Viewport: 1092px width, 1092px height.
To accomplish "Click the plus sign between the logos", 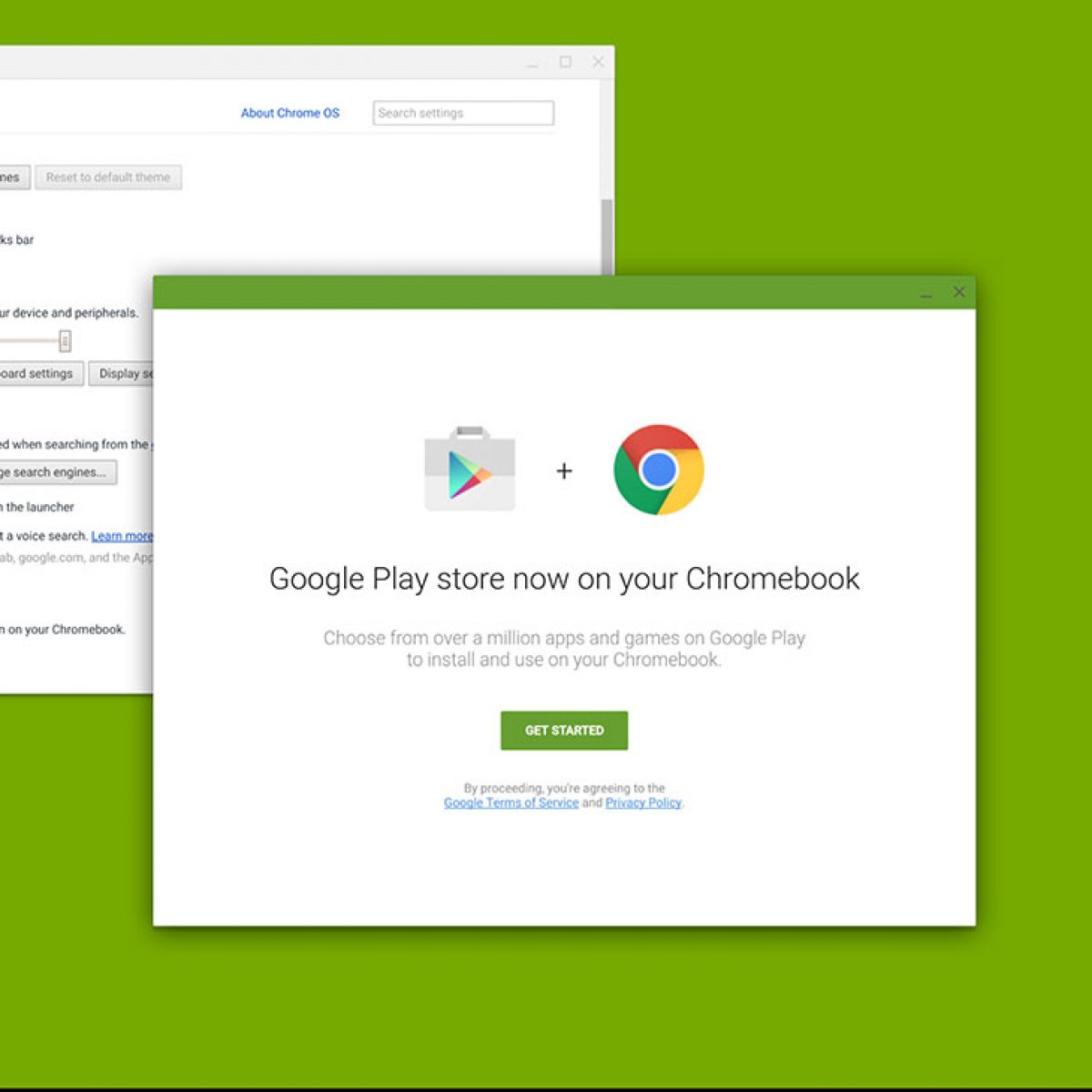I will 564,470.
